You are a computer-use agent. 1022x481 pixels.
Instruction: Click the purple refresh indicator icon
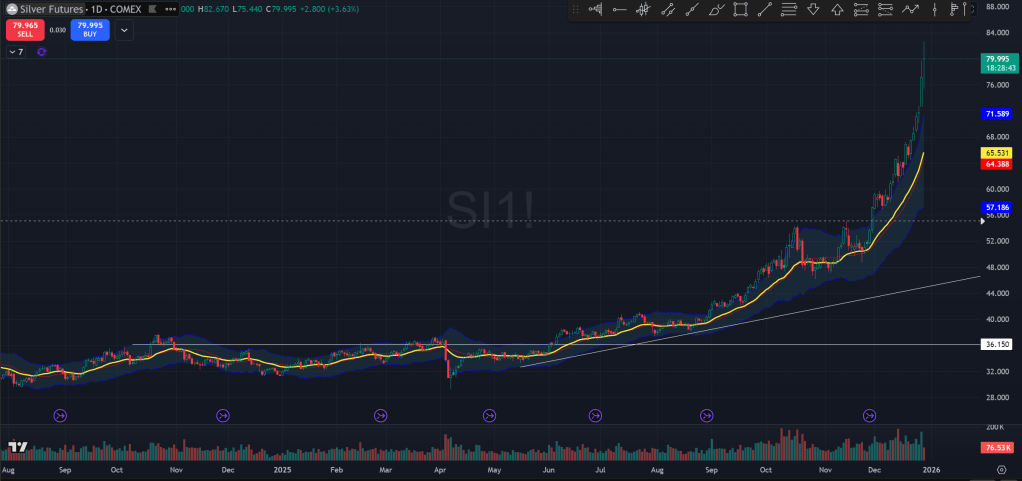41,51
